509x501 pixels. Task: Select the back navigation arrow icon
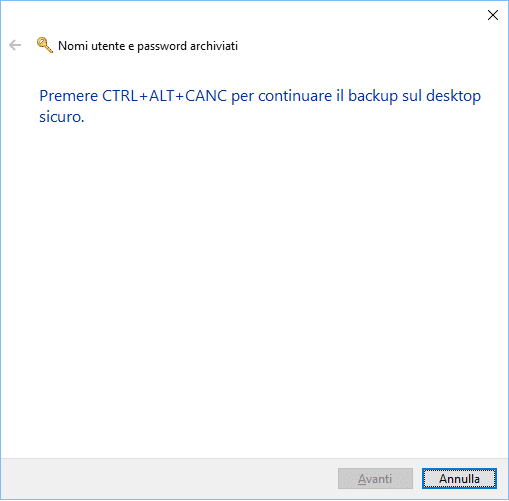(15, 45)
